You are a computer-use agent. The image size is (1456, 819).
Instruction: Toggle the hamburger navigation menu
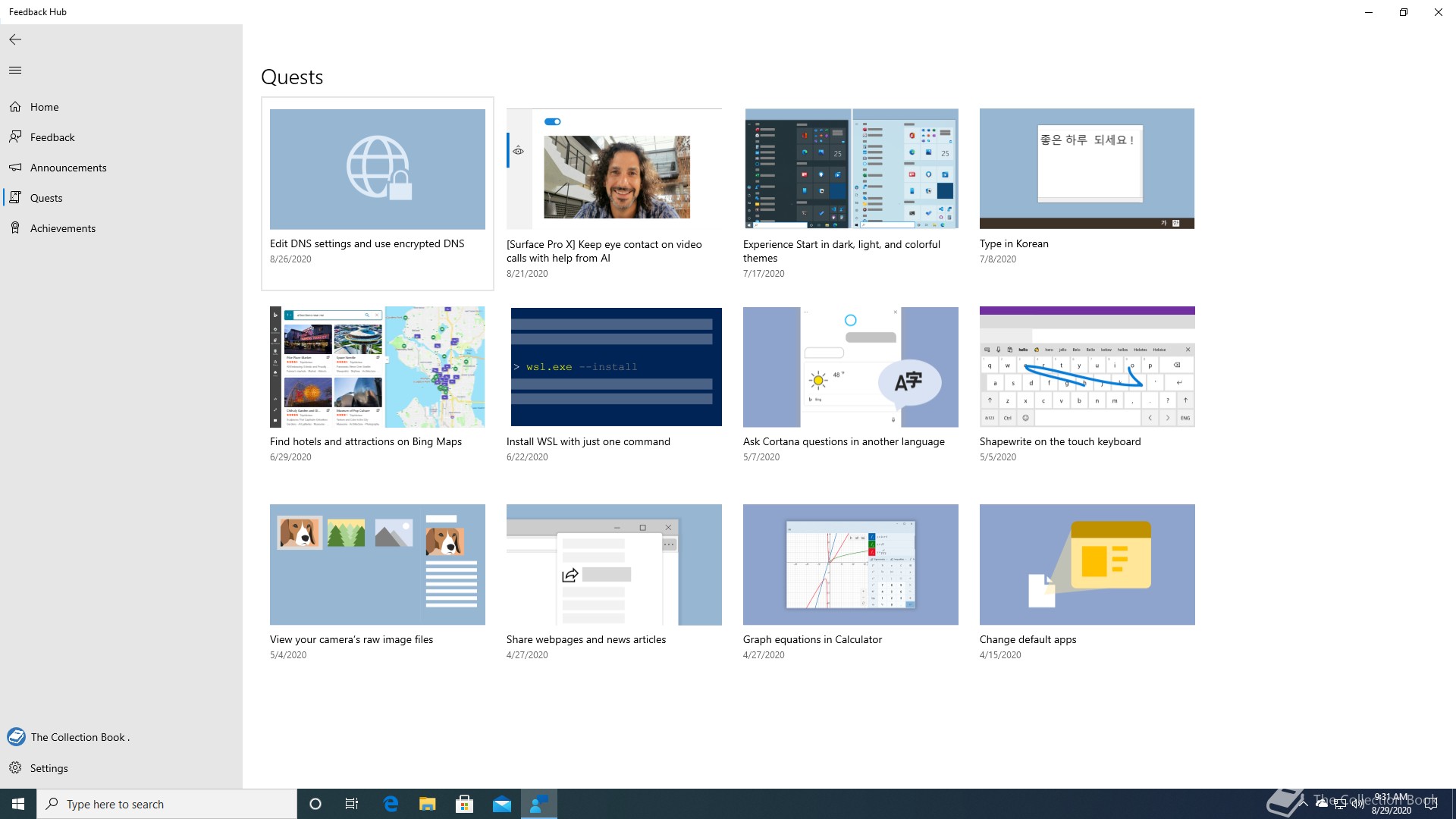pos(15,70)
